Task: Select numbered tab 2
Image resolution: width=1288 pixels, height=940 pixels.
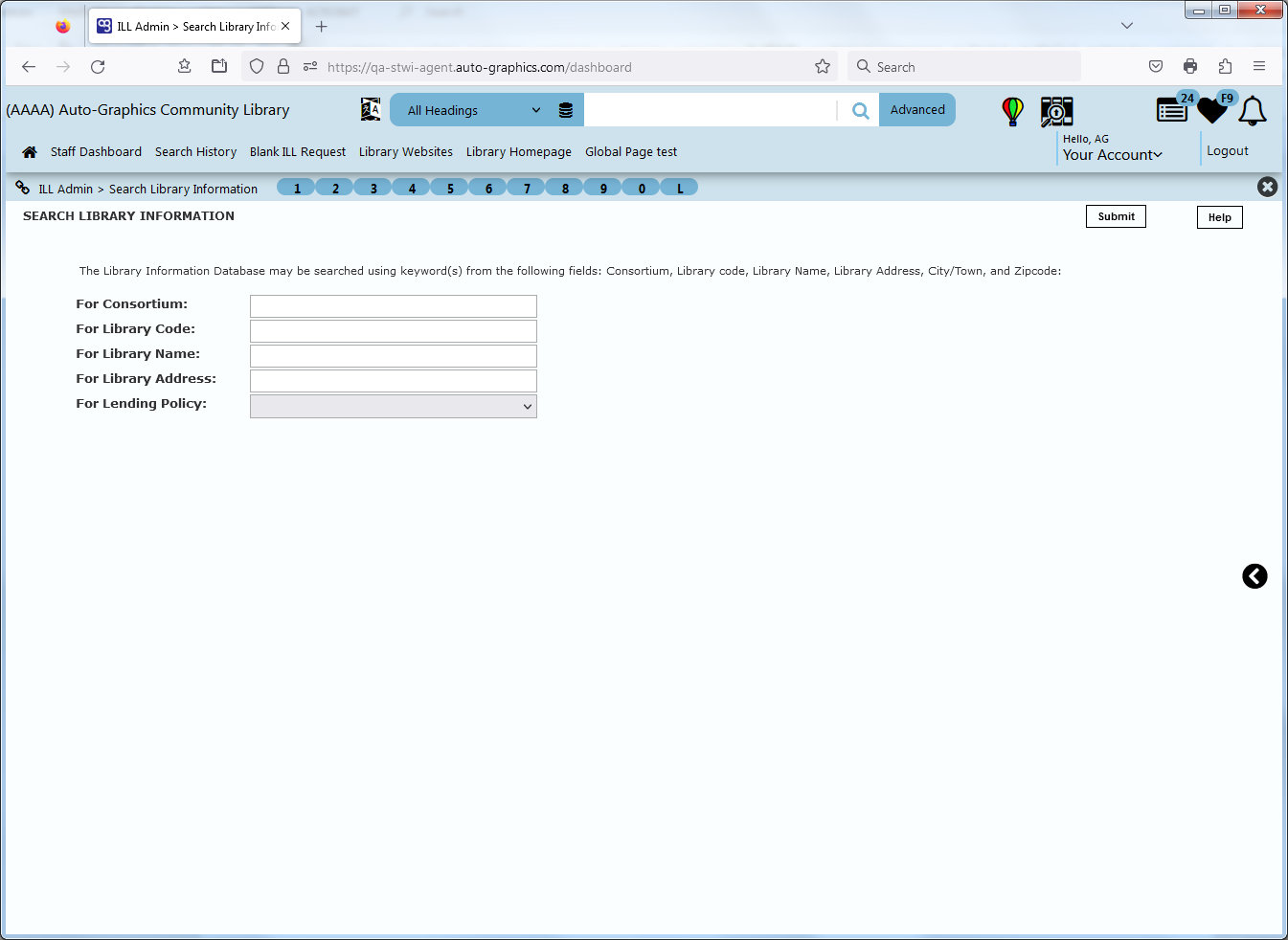Action: point(335,188)
